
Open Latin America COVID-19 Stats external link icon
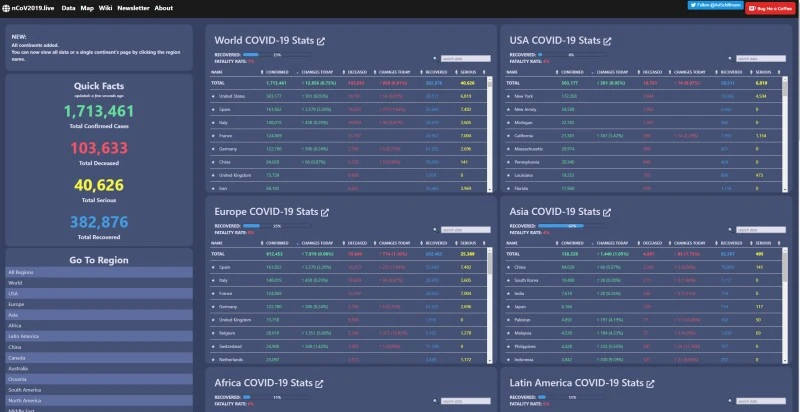(650, 383)
